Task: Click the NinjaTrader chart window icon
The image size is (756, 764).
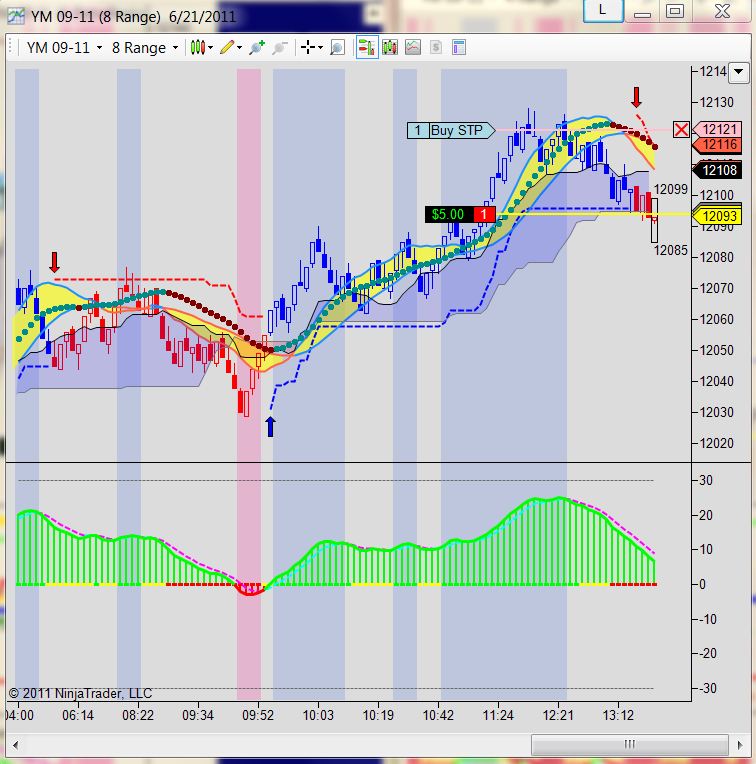Action: (16, 17)
